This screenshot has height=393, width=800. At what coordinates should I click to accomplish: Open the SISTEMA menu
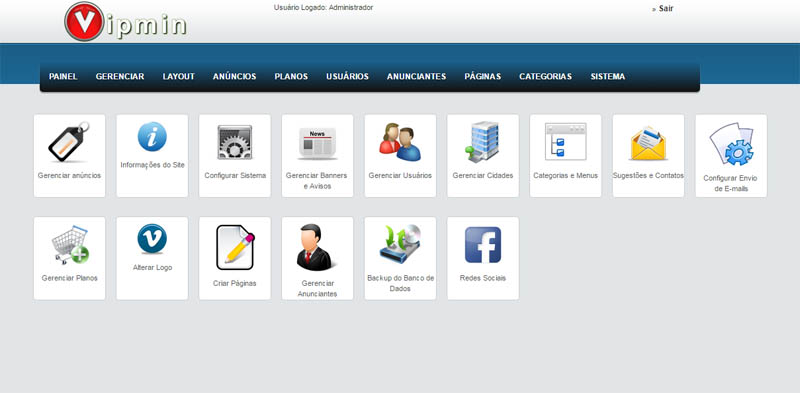(608, 77)
